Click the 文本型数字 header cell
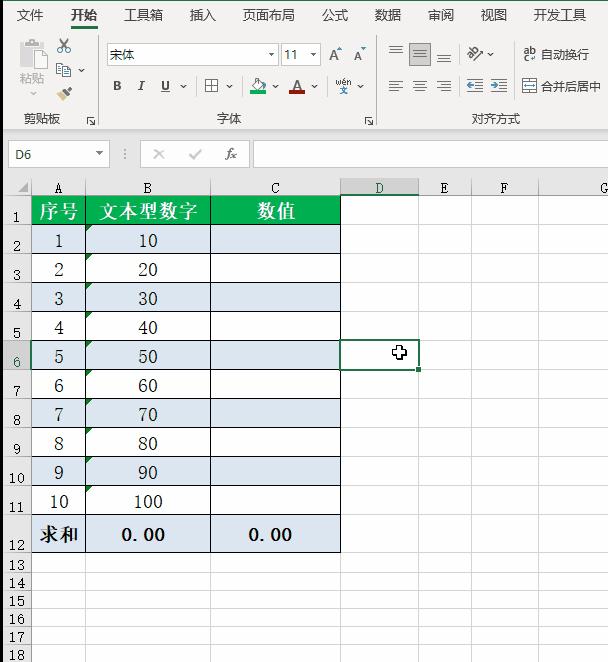The height and width of the screenshot is (662, 608). (148, 210)
